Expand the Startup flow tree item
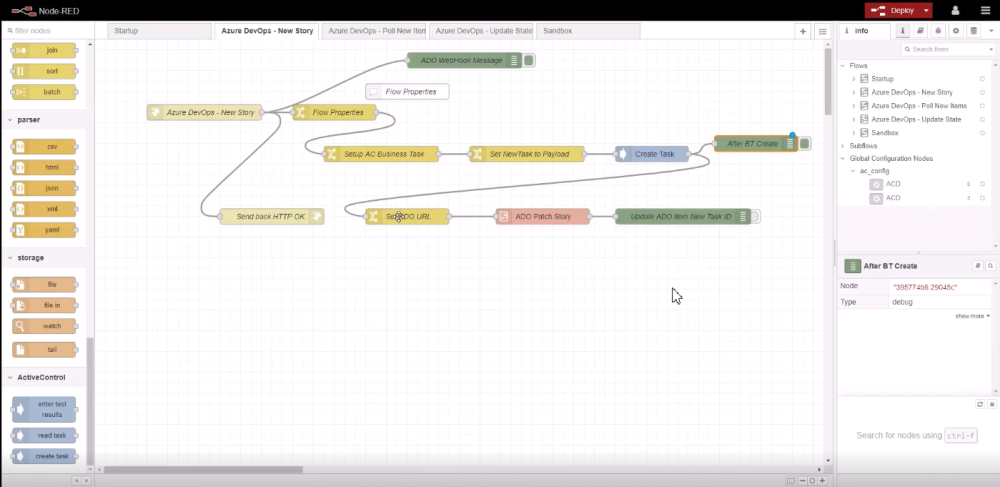The width and height of the screenshot is (1000, 487). coord(854,79)
